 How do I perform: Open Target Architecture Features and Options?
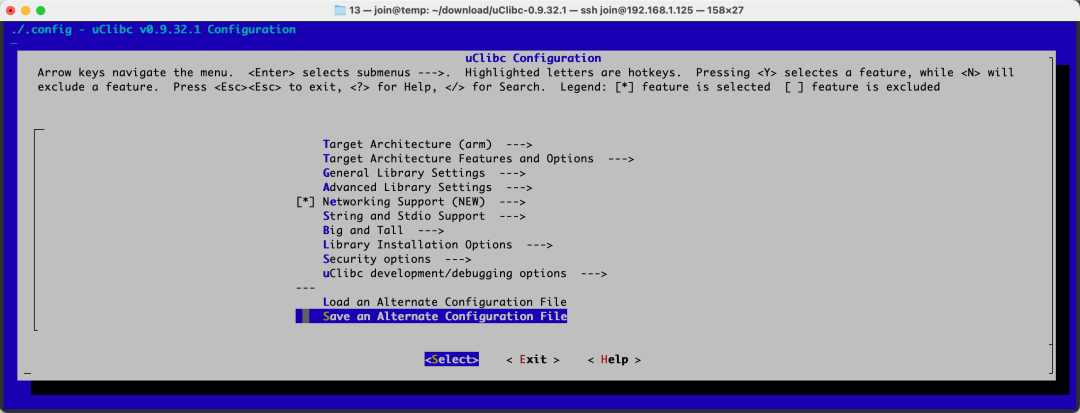tap(478, 159)
